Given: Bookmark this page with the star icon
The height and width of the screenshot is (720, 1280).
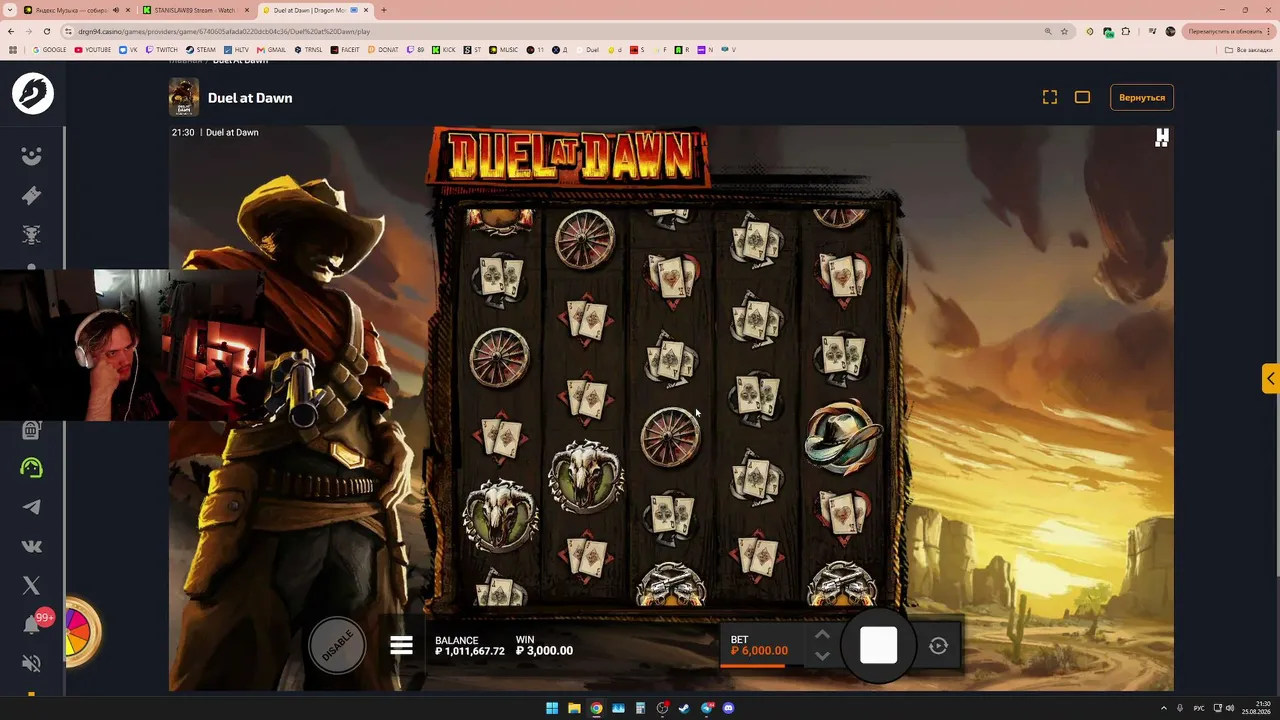Looking at the screenshot, I should tap(1064, 31).
